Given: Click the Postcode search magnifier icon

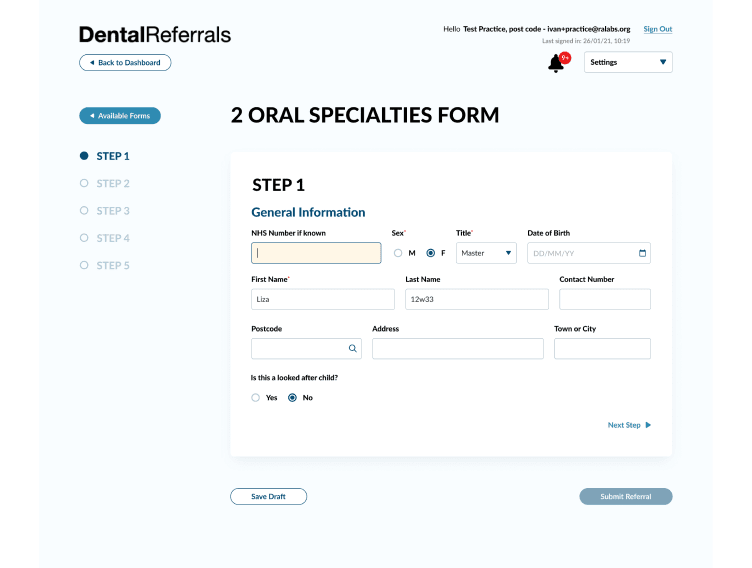Looking at the screenshot, I should 352,349.
